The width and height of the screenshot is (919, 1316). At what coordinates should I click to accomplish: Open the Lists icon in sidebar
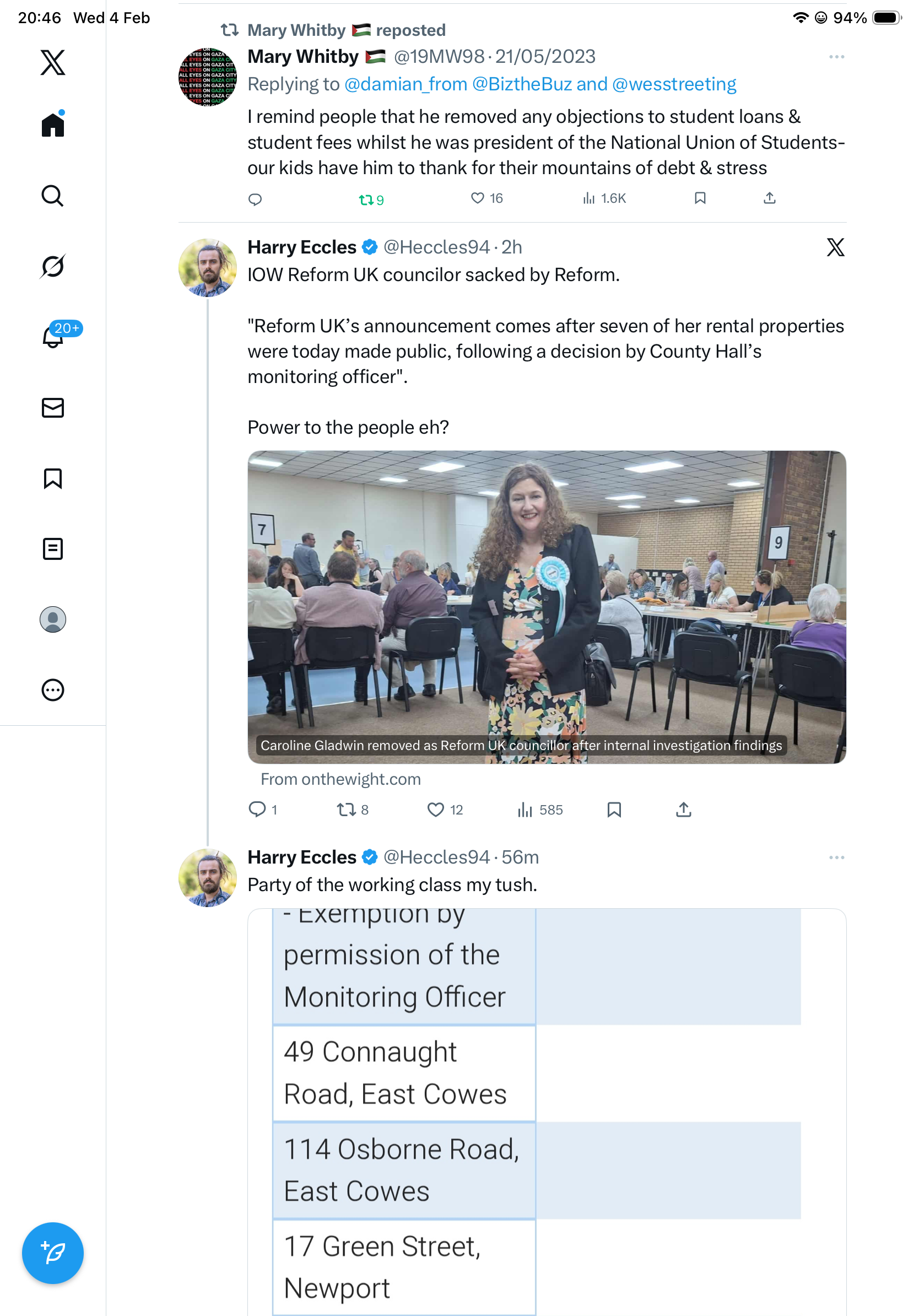point(53,548)
